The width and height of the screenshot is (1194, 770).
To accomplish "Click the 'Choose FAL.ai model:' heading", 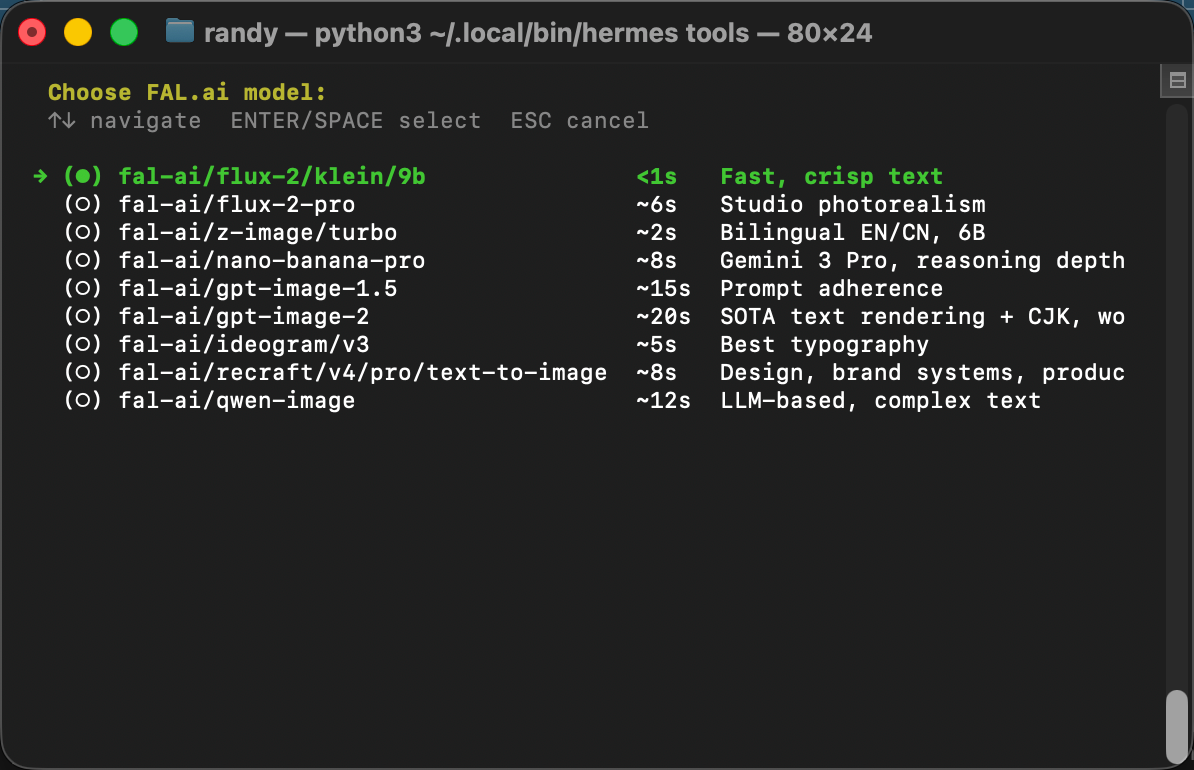I will 187,93.
